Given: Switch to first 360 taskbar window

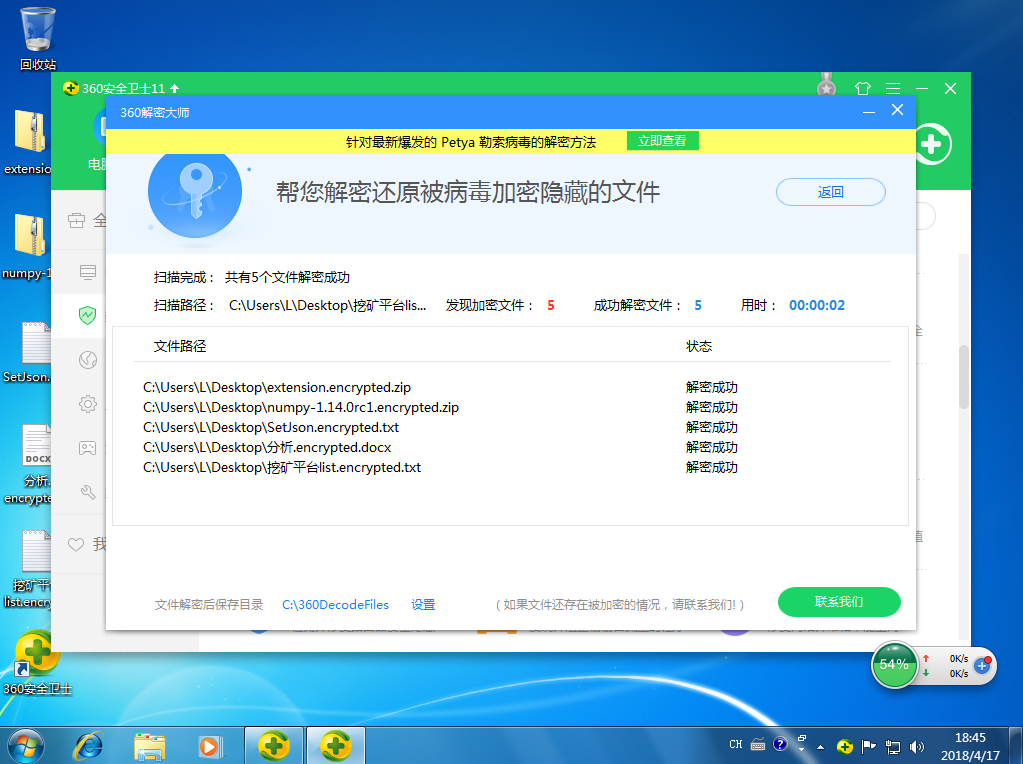Looking at the screenshot, I should (x=274, y=746).
